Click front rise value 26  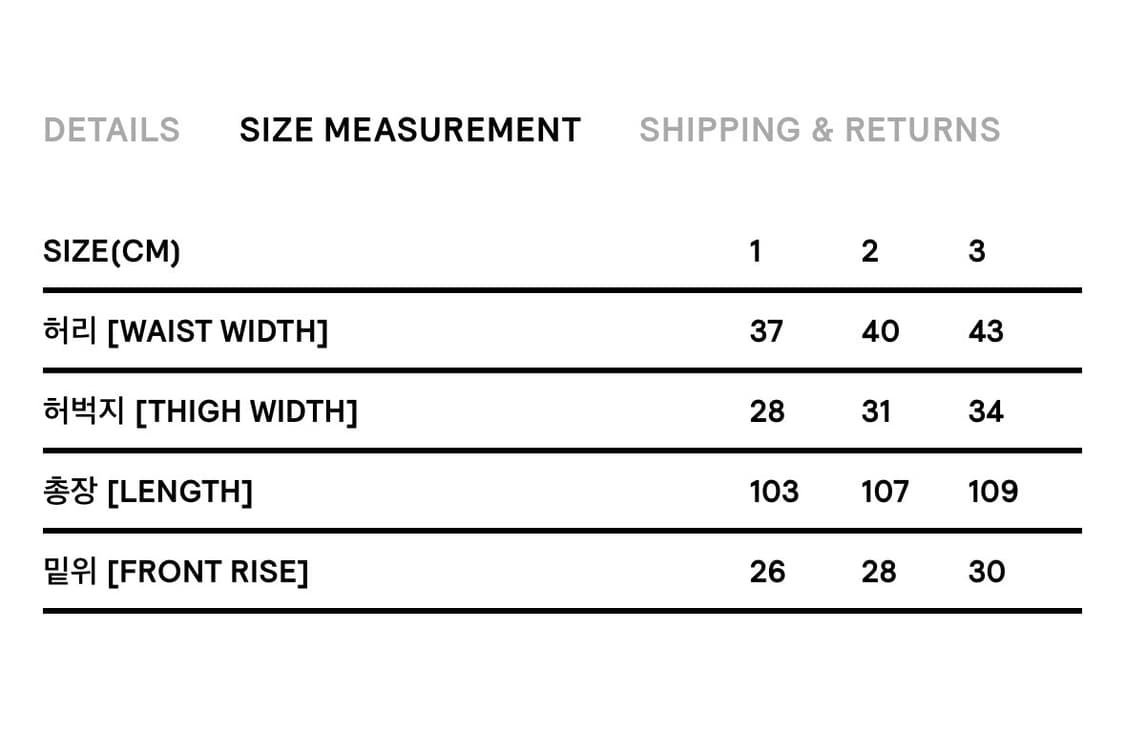(767, 572)
